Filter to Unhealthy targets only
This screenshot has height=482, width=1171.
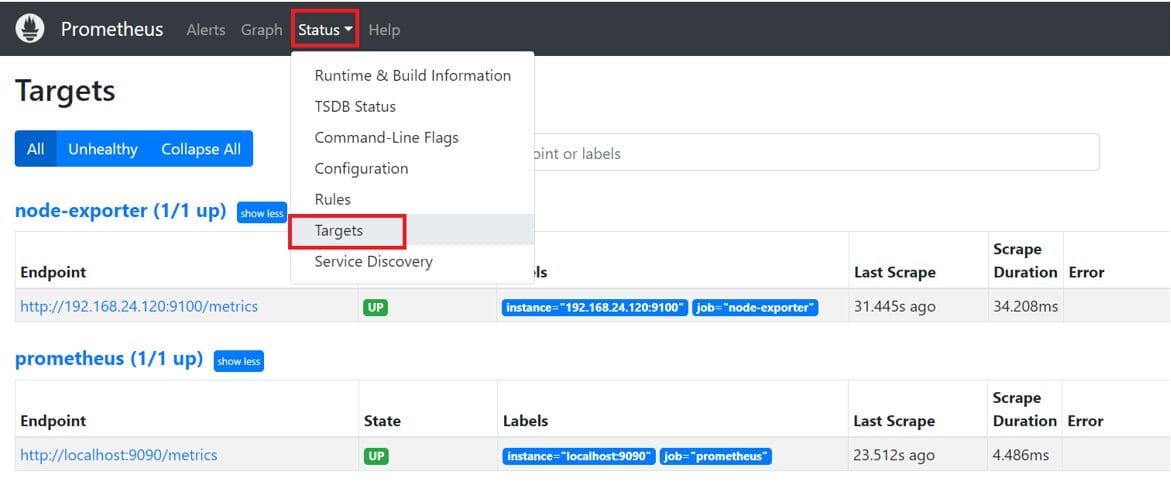pos(102,149)
